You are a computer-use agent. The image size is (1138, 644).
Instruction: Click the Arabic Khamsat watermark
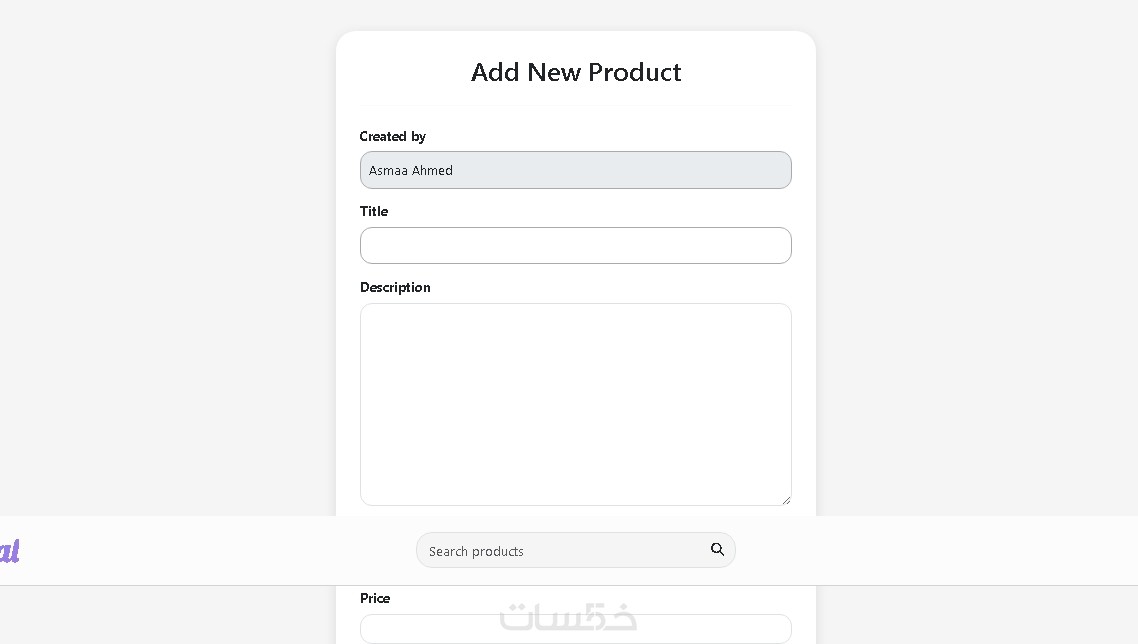coord(568,617)
